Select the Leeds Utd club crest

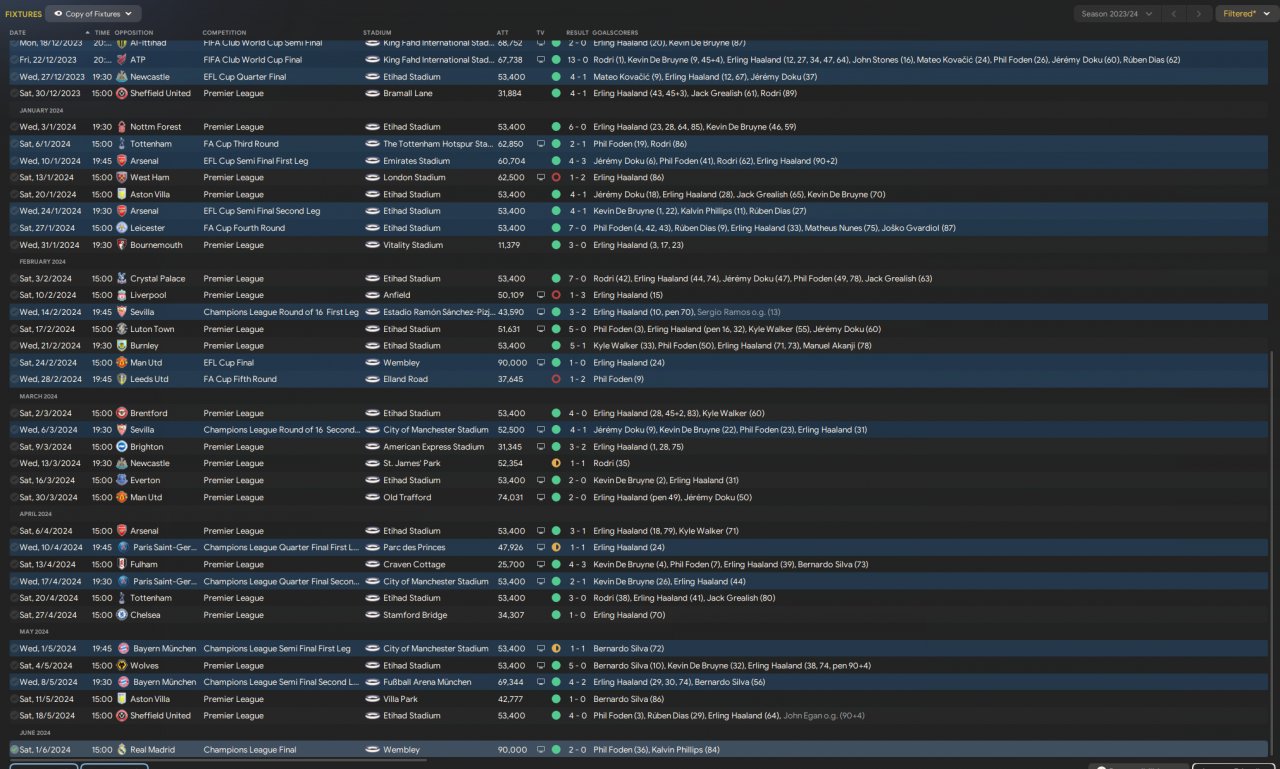click(x=121, y=380)
